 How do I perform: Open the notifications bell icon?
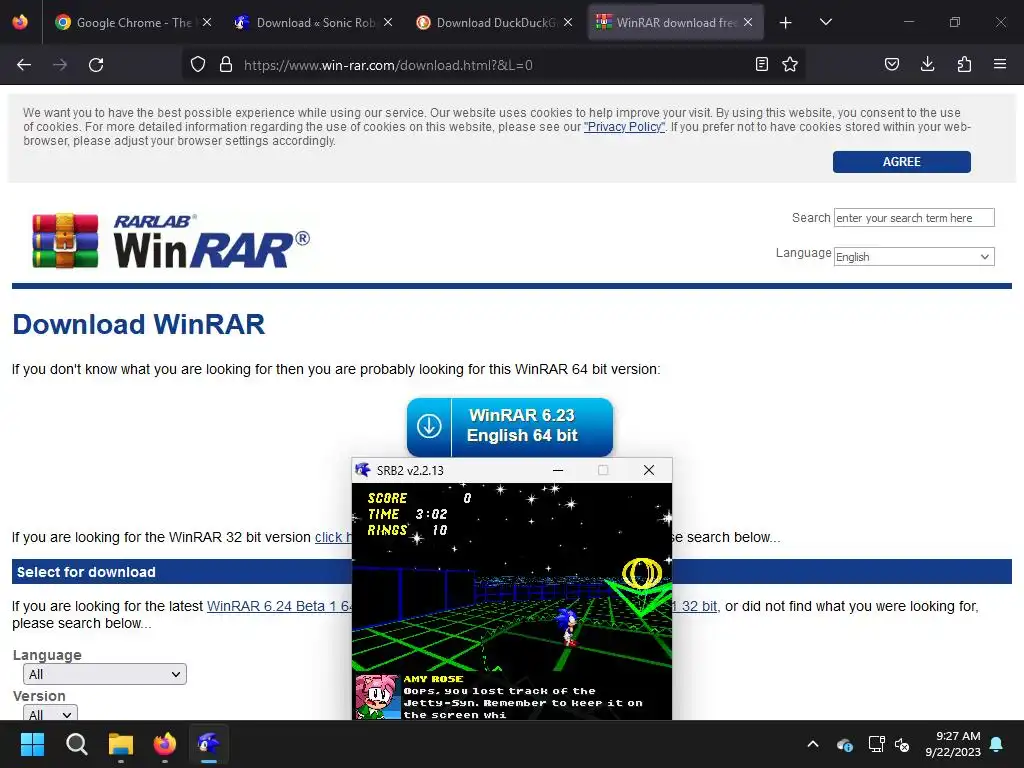pyautogui.click(x=997, y=744)
